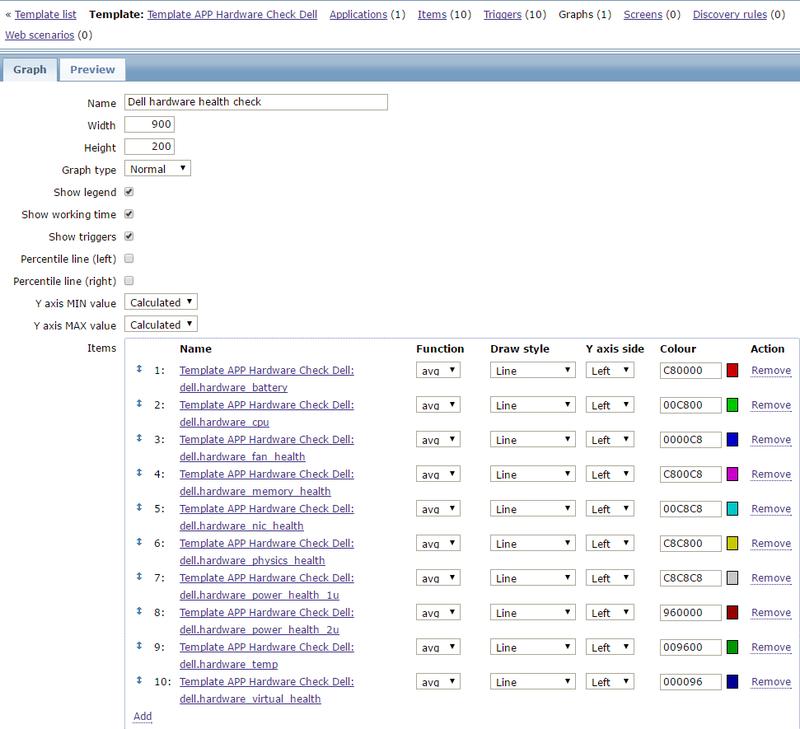Open the Triggers section link
Image resolution: width=800 pixels, height=729 pixels.
point(501,15)
